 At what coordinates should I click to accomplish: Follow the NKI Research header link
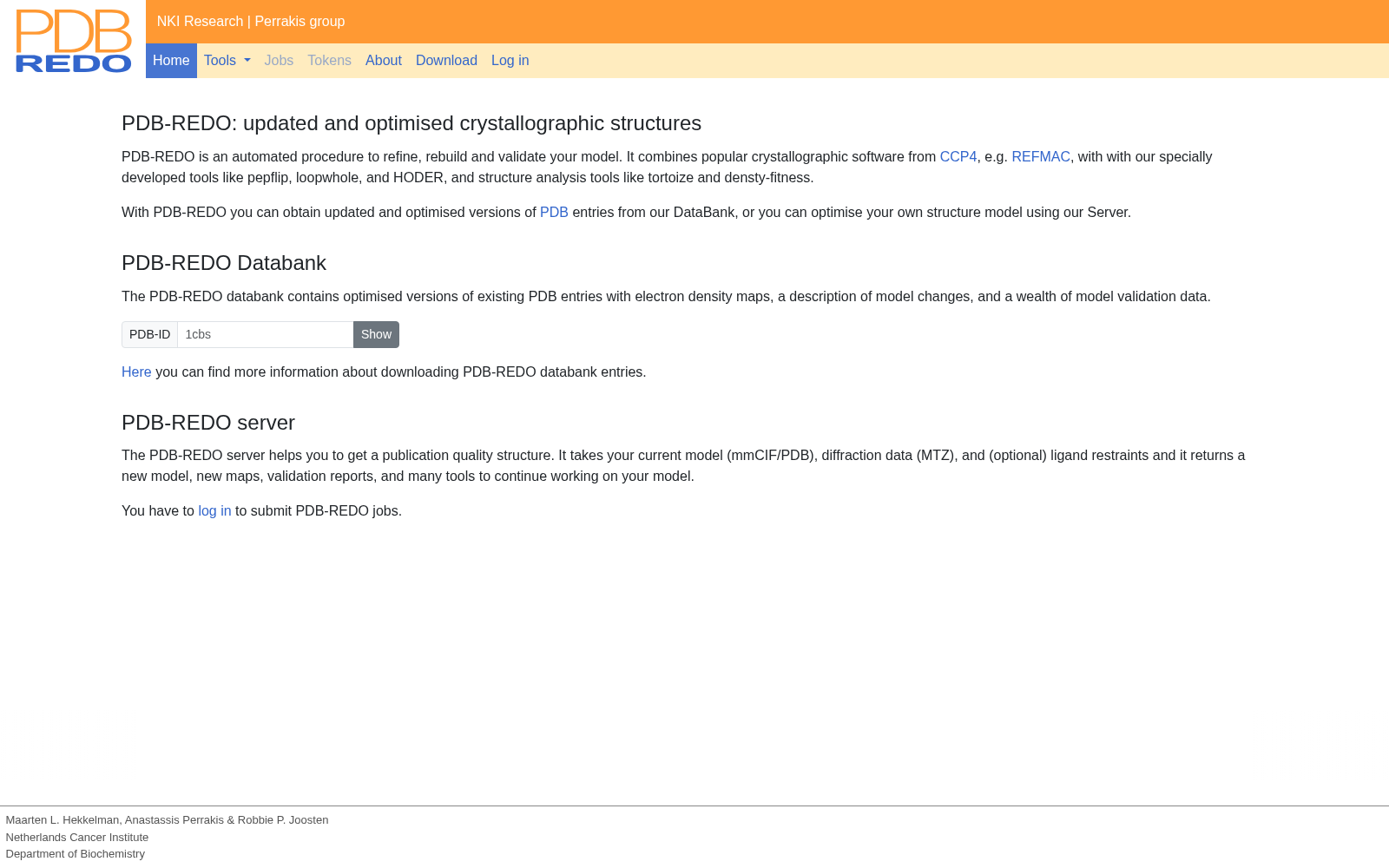(200, 22)
